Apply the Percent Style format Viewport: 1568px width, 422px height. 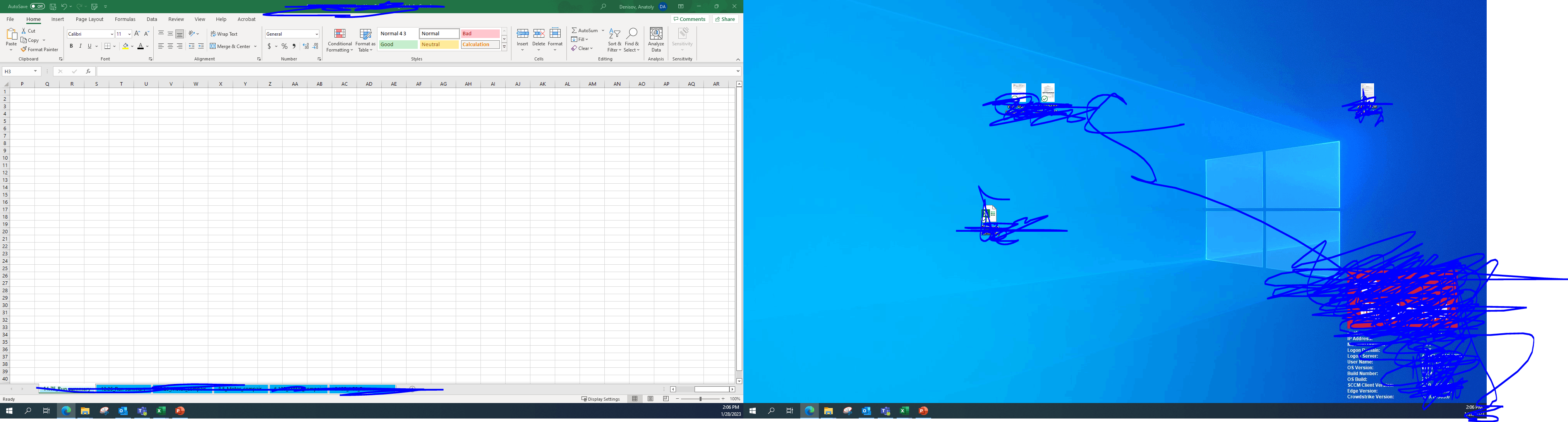pos(284,46)
